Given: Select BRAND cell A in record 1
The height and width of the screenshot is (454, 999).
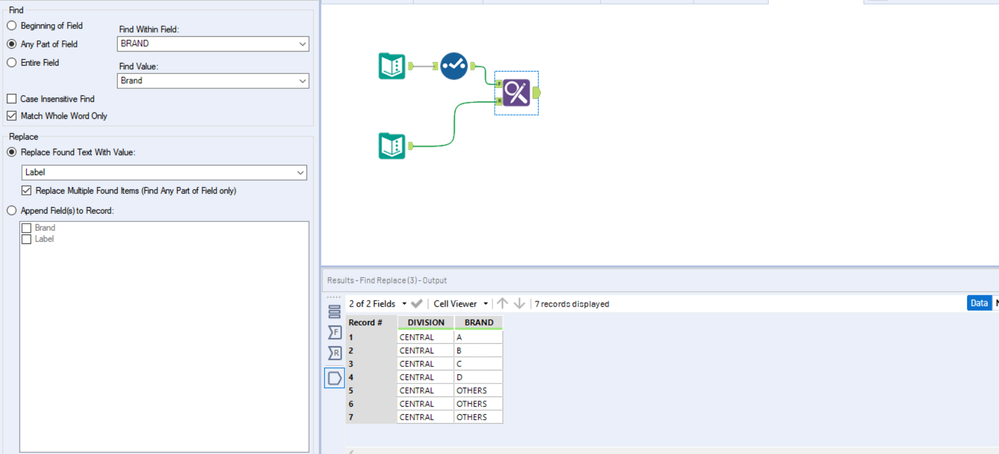Looking at the screenshot, I should coord(478,337).
